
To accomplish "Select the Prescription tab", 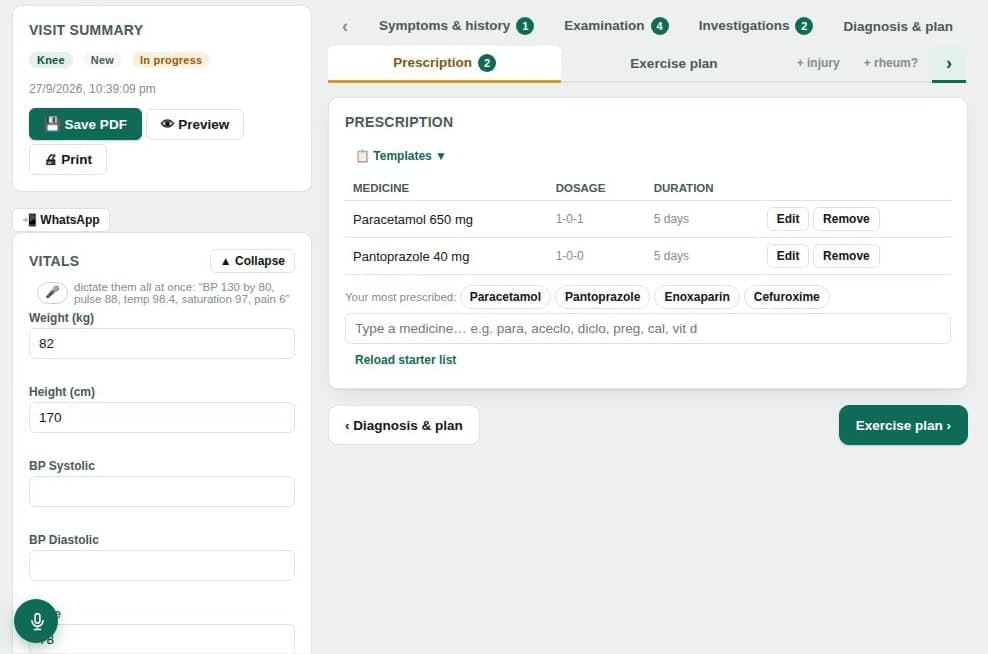I will point(444,63).
